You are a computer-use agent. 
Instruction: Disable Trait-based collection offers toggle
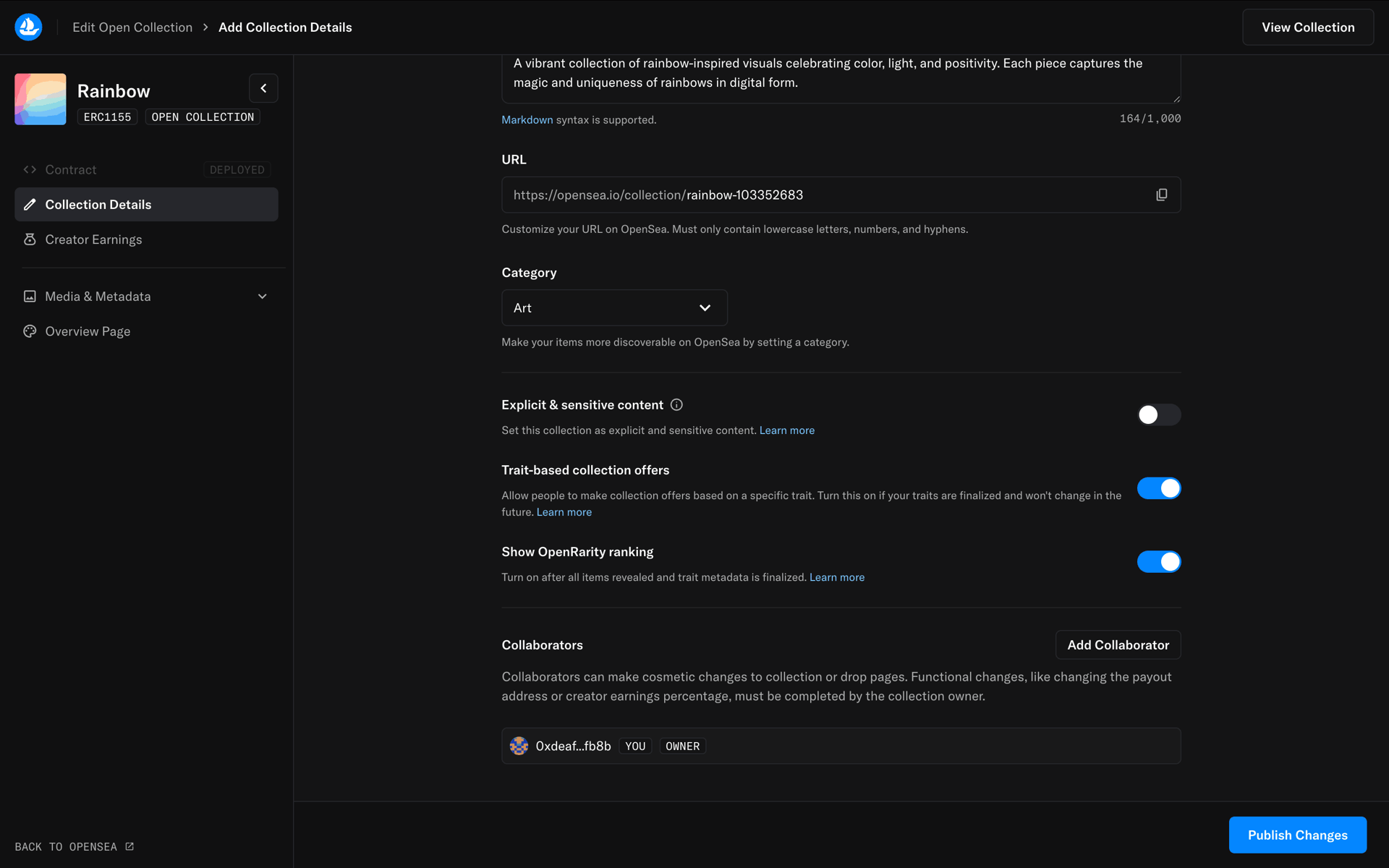(x=1159, y=488)
